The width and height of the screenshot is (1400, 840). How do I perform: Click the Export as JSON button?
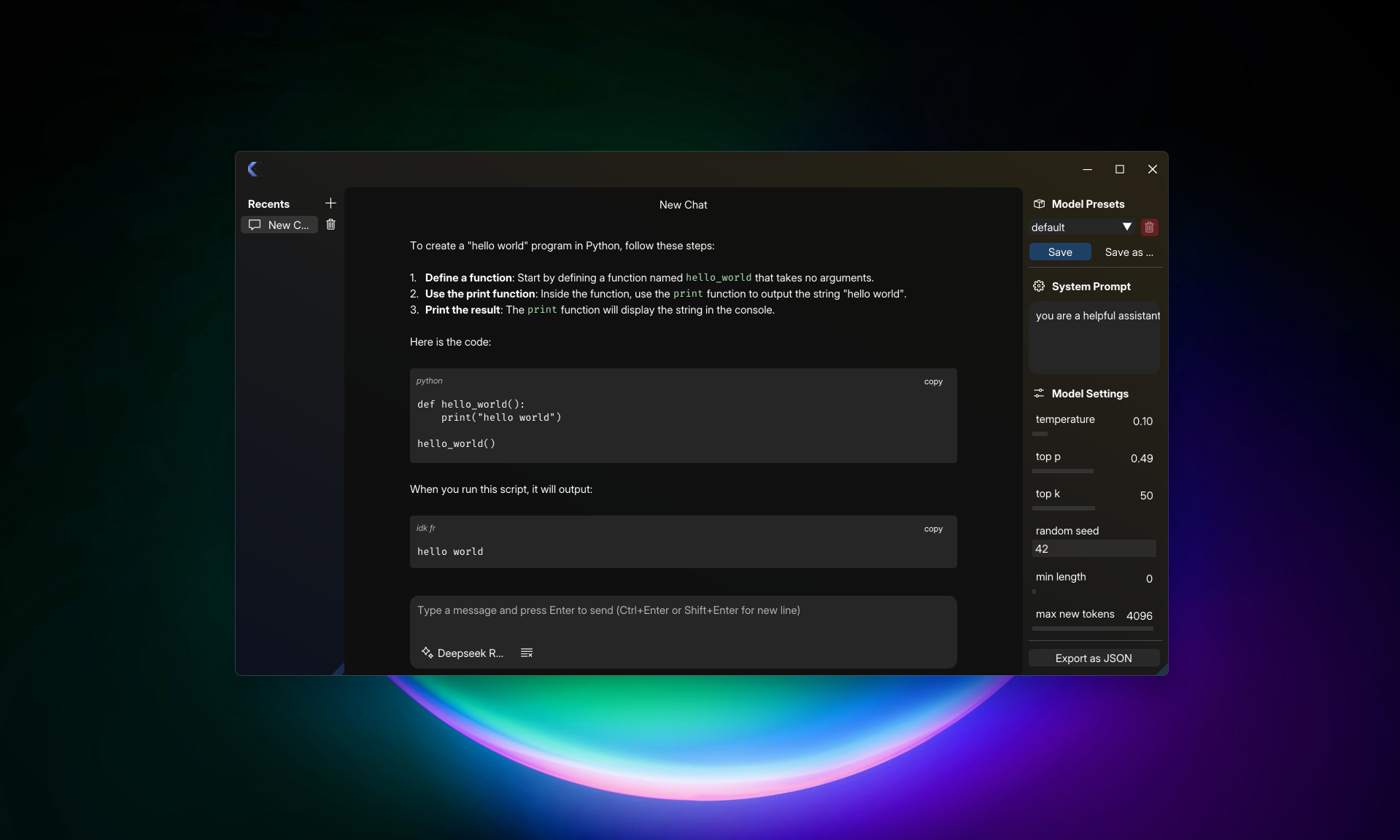(1094, 658)
